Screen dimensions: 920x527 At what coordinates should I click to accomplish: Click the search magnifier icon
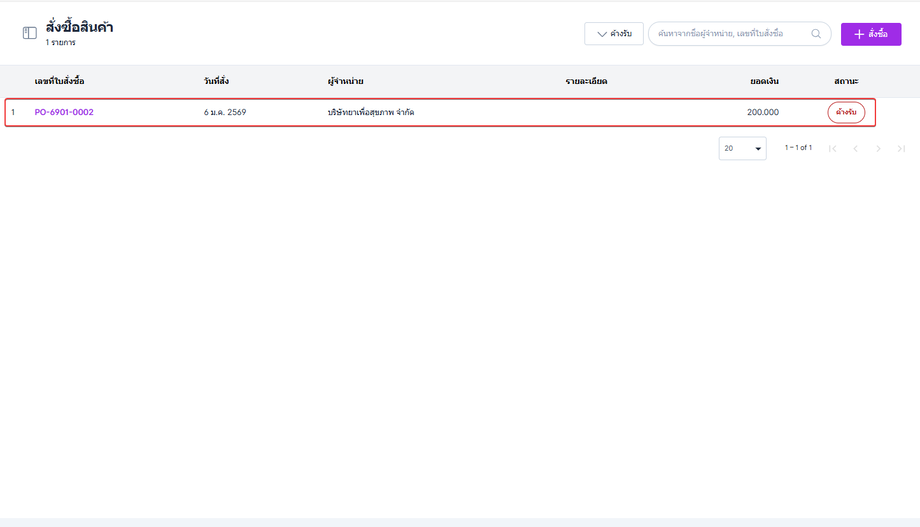point(816,33)
